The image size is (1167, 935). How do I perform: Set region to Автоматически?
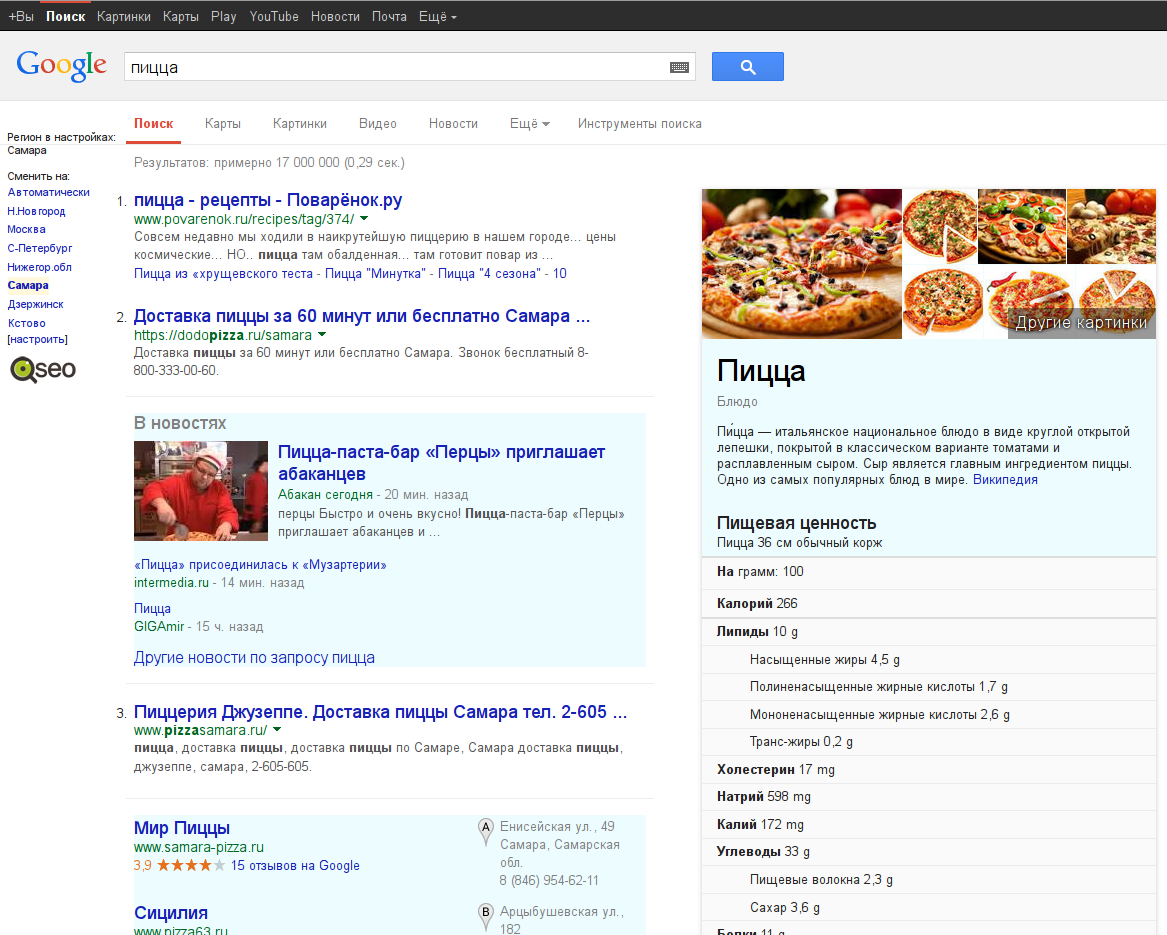pos(48,192)
